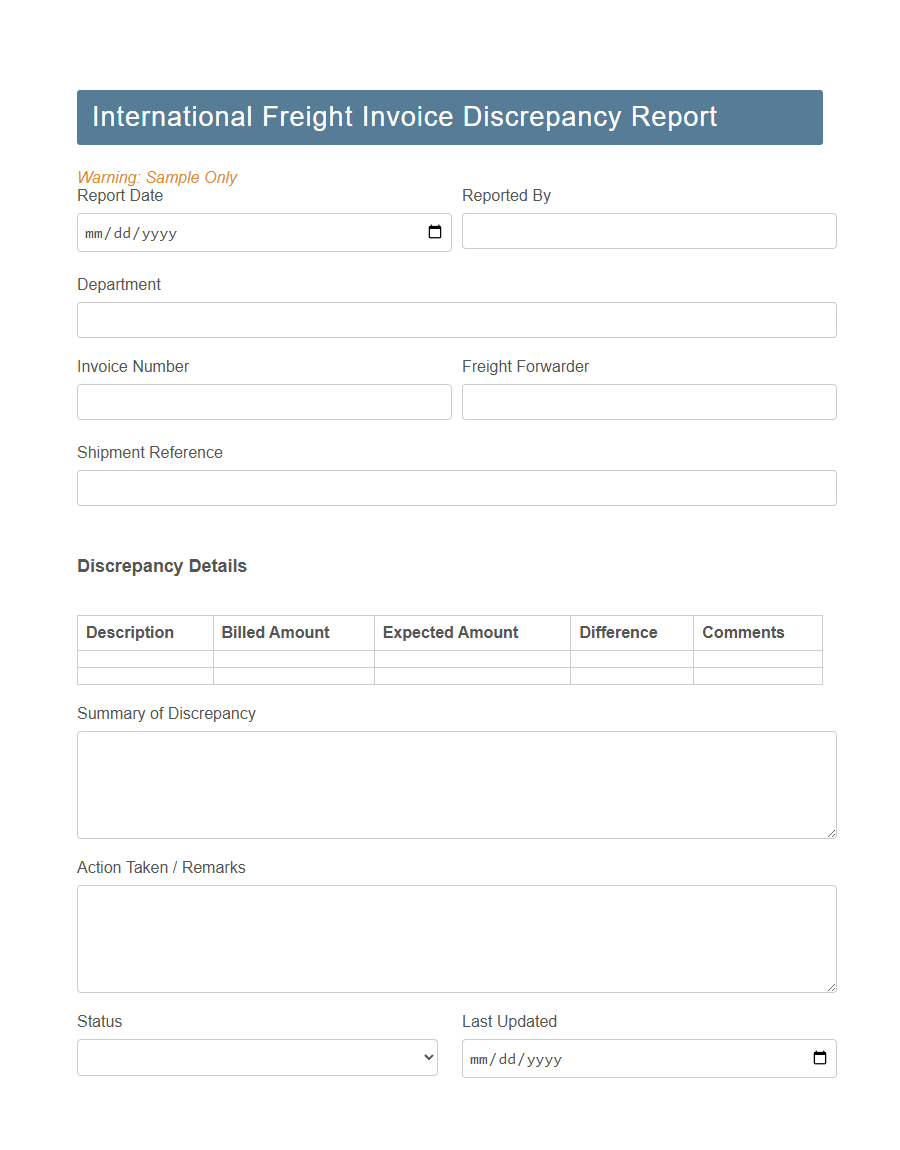This screenshot has width=900, height=1150.
Task: Click the Summary of Discrepancy textarea
Action: pyautogui.click(x=456, y=784)
